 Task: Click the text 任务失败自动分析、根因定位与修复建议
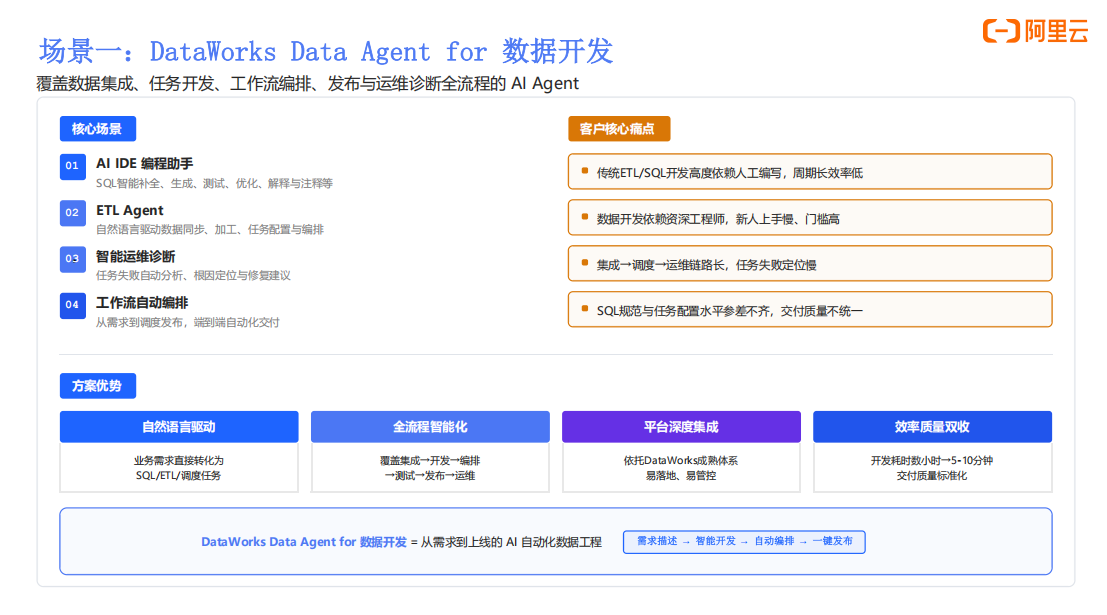193,275
